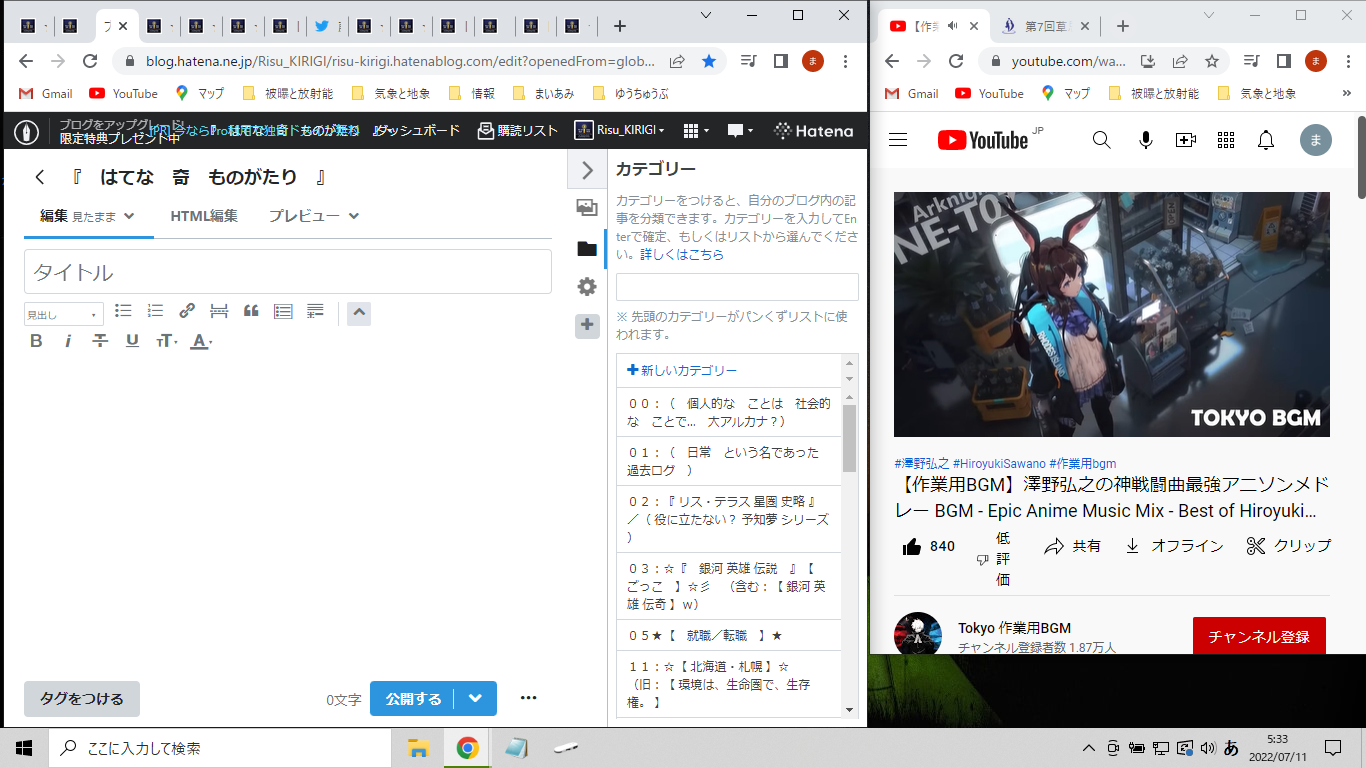Image resolution: width=1366 pixels, height=768 pixels.
Task: Apply strikethrough formatting
Action: tap(100, 341)
